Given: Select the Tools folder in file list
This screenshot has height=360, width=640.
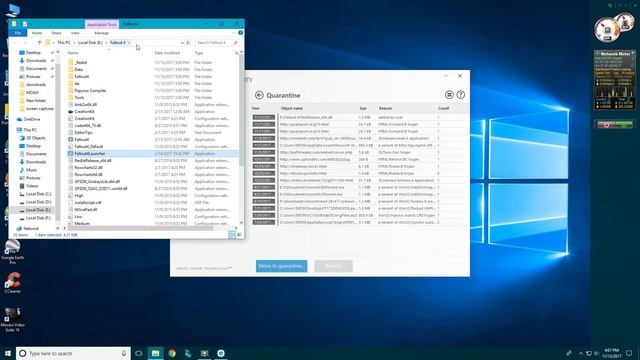Looking at the screenshot, I should 79,98.
